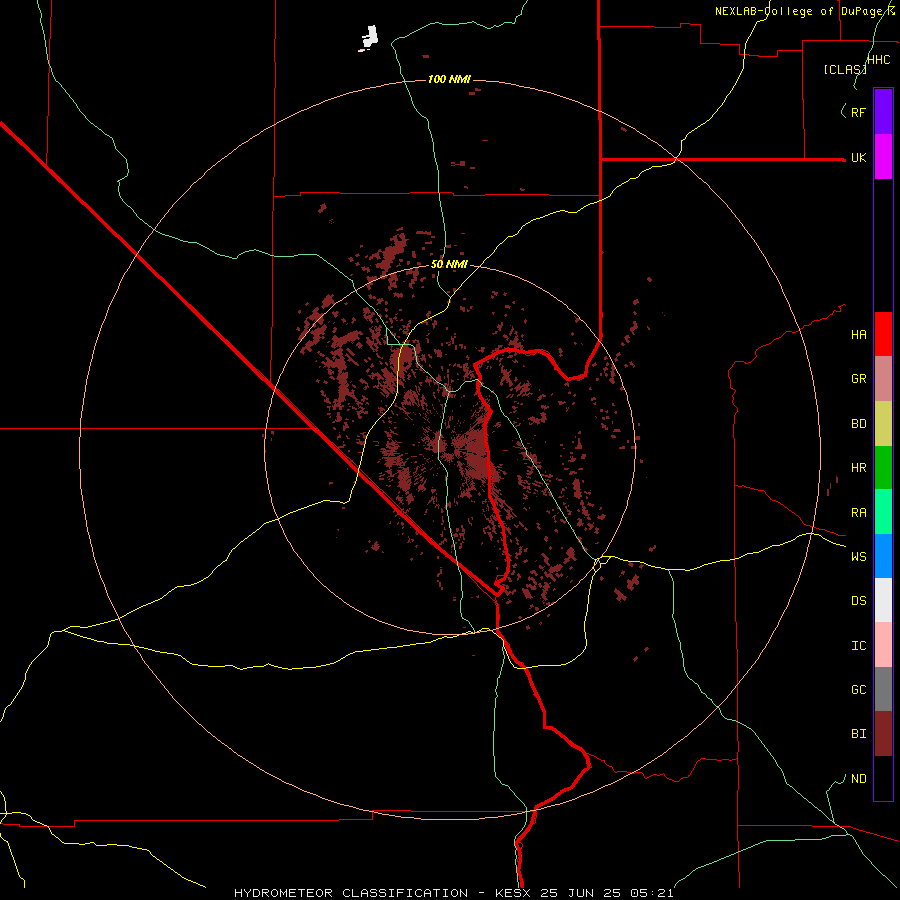The image size is (900, 900).
Task: Click the RF legend label
Action: [x=859, y=112]
